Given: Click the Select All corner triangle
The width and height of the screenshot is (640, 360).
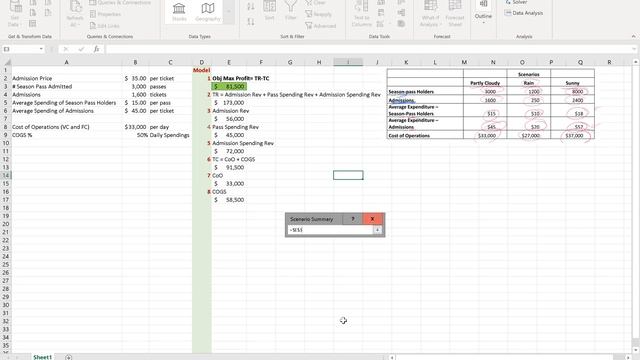Looking at the screenshot, I should (6, 62).
